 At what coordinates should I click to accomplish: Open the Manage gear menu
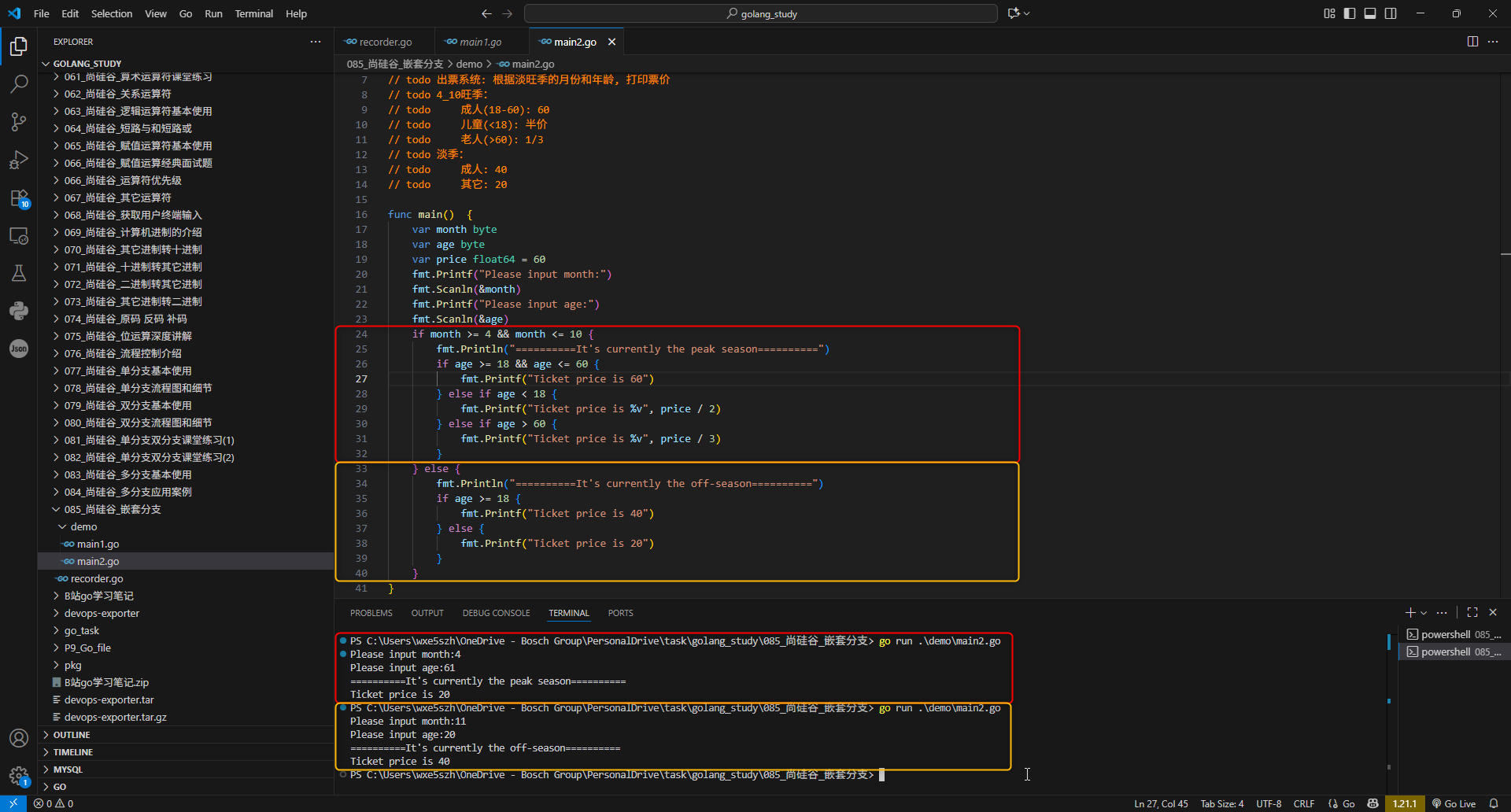click(x=19, y=776)
